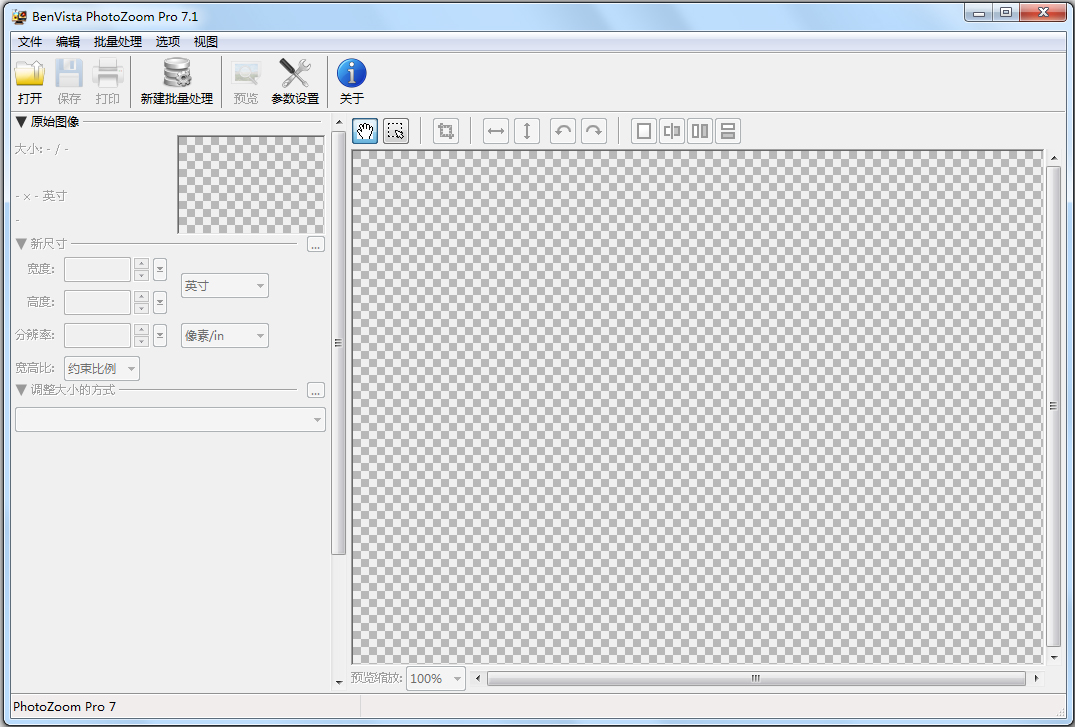Rotate image clockwise
The height and width of the screenshot is (727, 1075).
tap(594, 131)
